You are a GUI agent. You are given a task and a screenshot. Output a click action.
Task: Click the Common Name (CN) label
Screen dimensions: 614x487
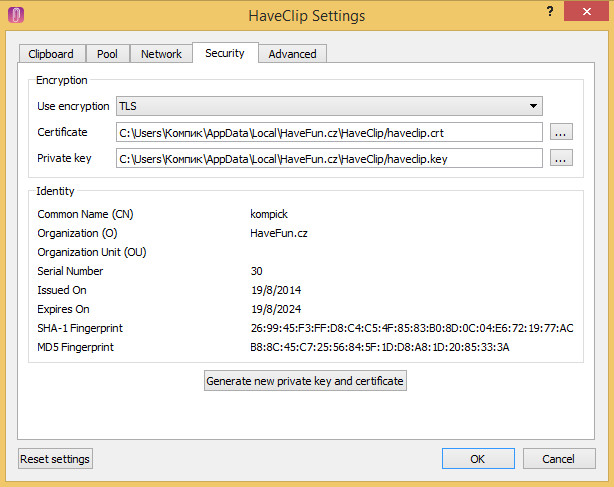coord(85,214)
